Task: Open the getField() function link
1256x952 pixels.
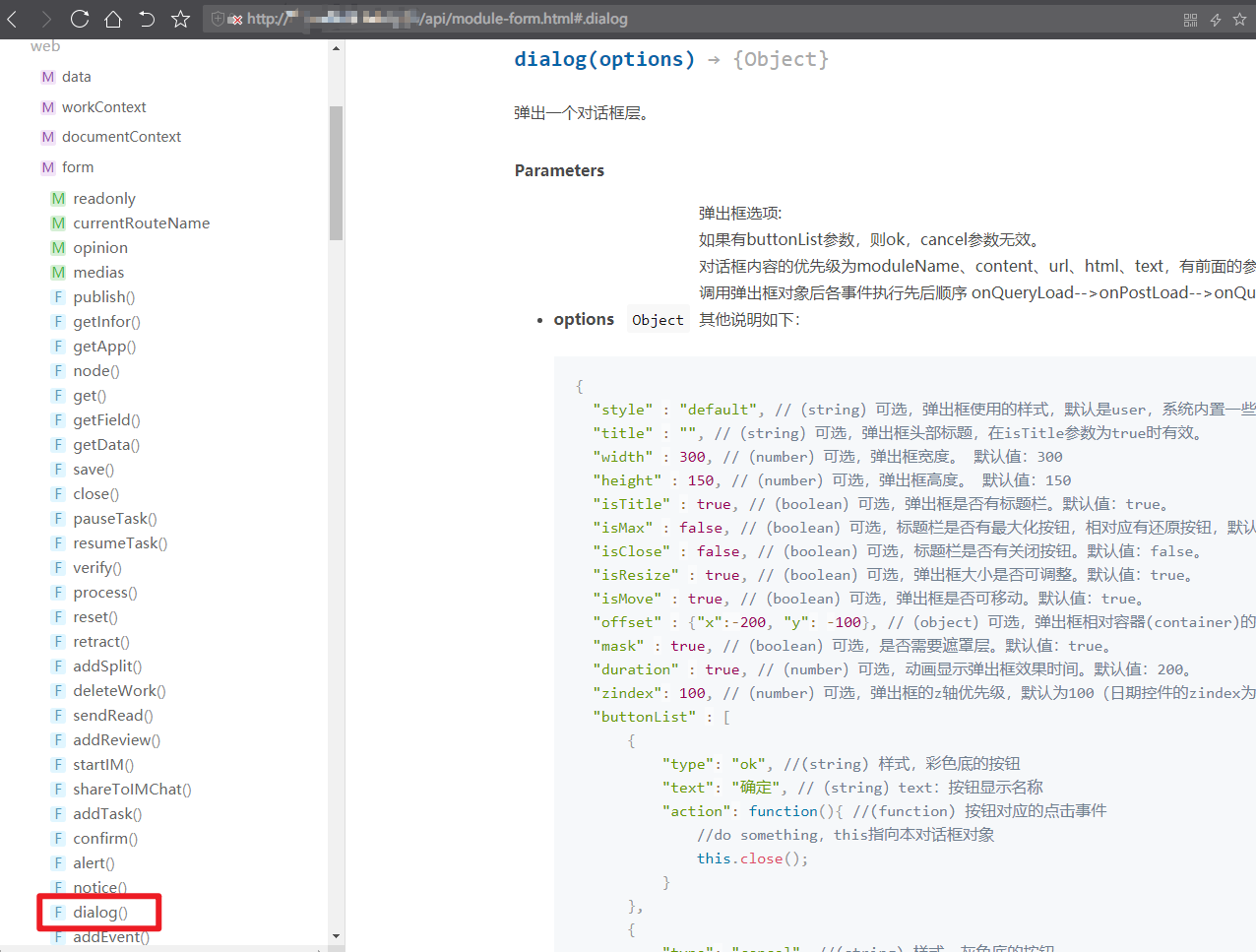Action: pyautogui.click(x=106, y=420)
